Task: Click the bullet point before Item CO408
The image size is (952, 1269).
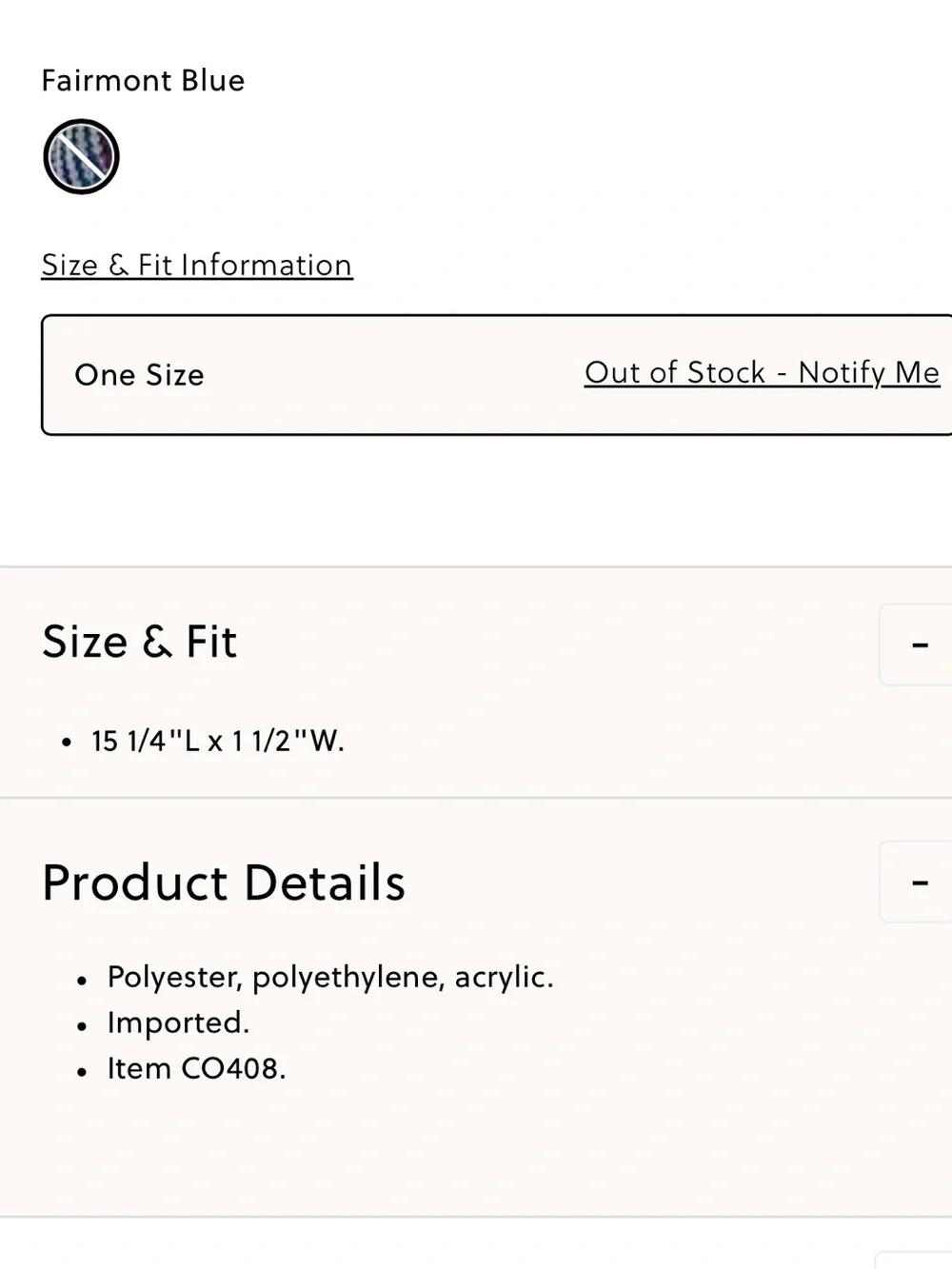Action: [x=83, y=1072]
